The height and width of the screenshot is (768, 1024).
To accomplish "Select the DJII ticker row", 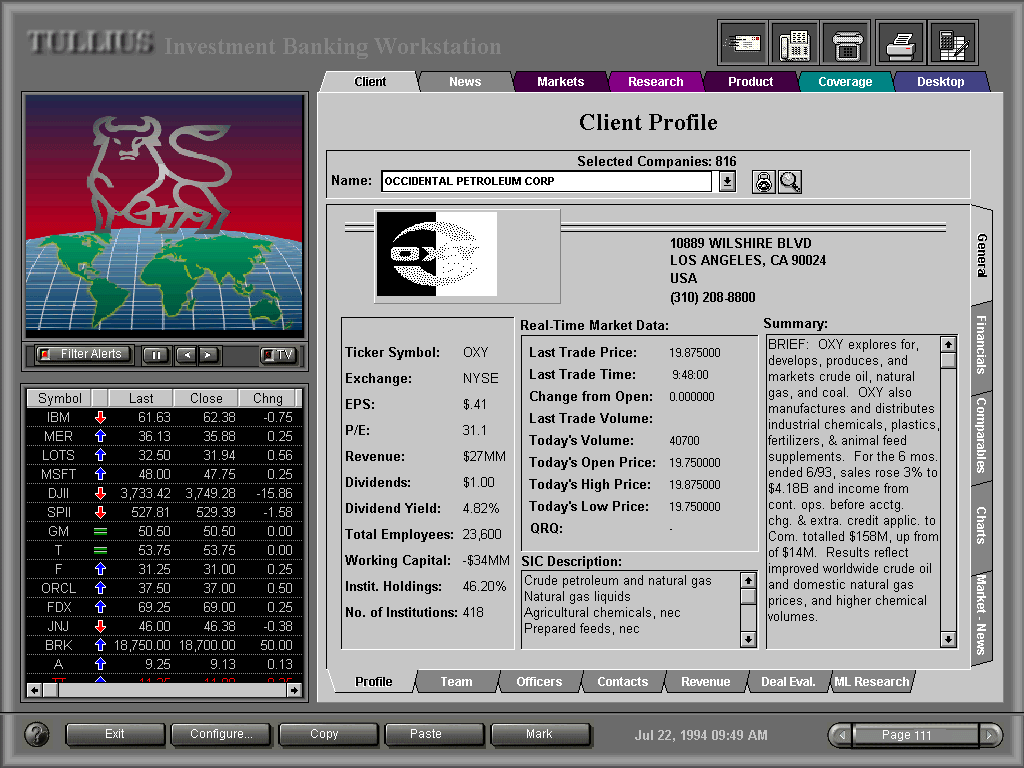I will [165, 493].
